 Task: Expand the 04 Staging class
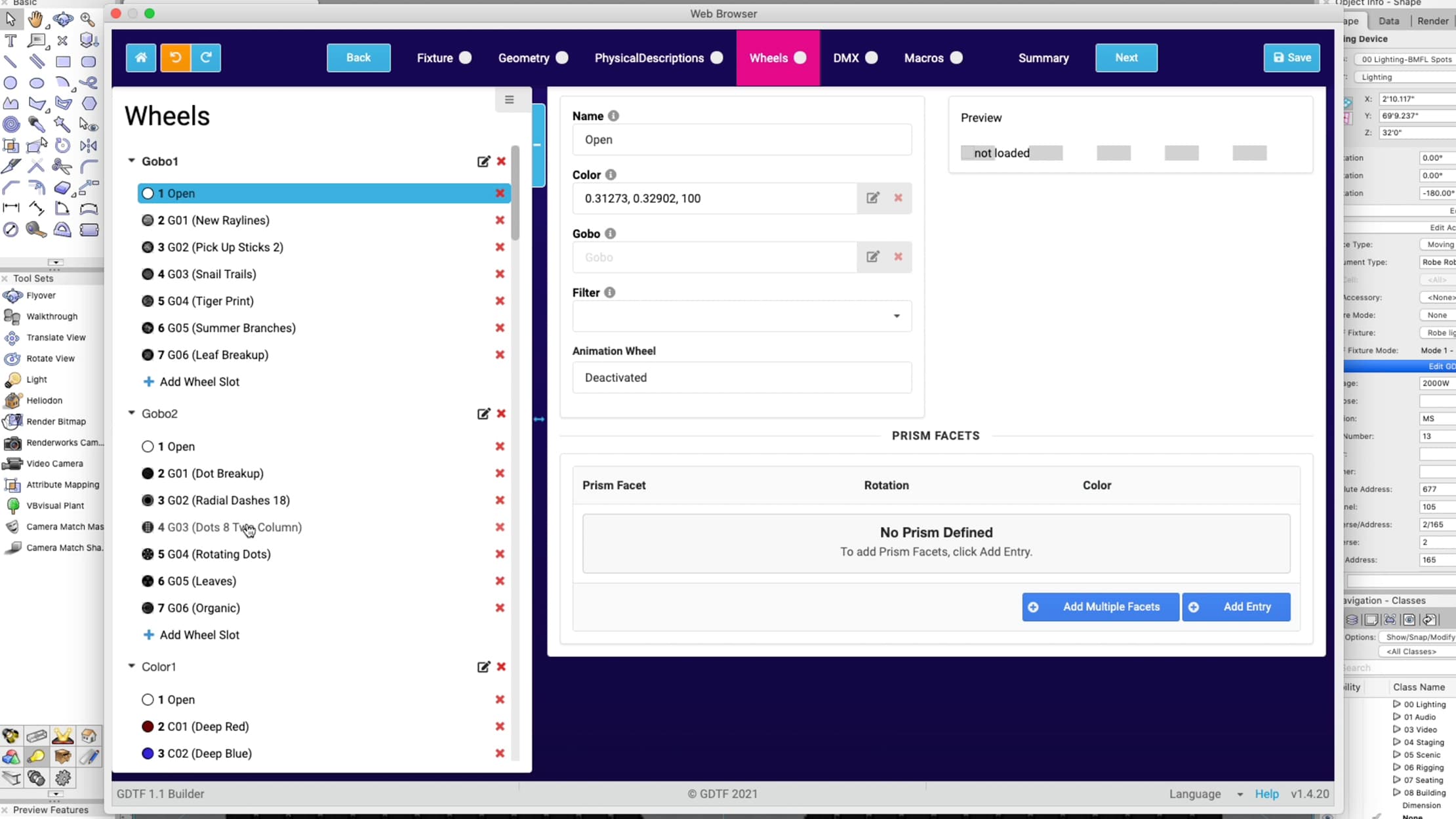[x=1396, y=742]
